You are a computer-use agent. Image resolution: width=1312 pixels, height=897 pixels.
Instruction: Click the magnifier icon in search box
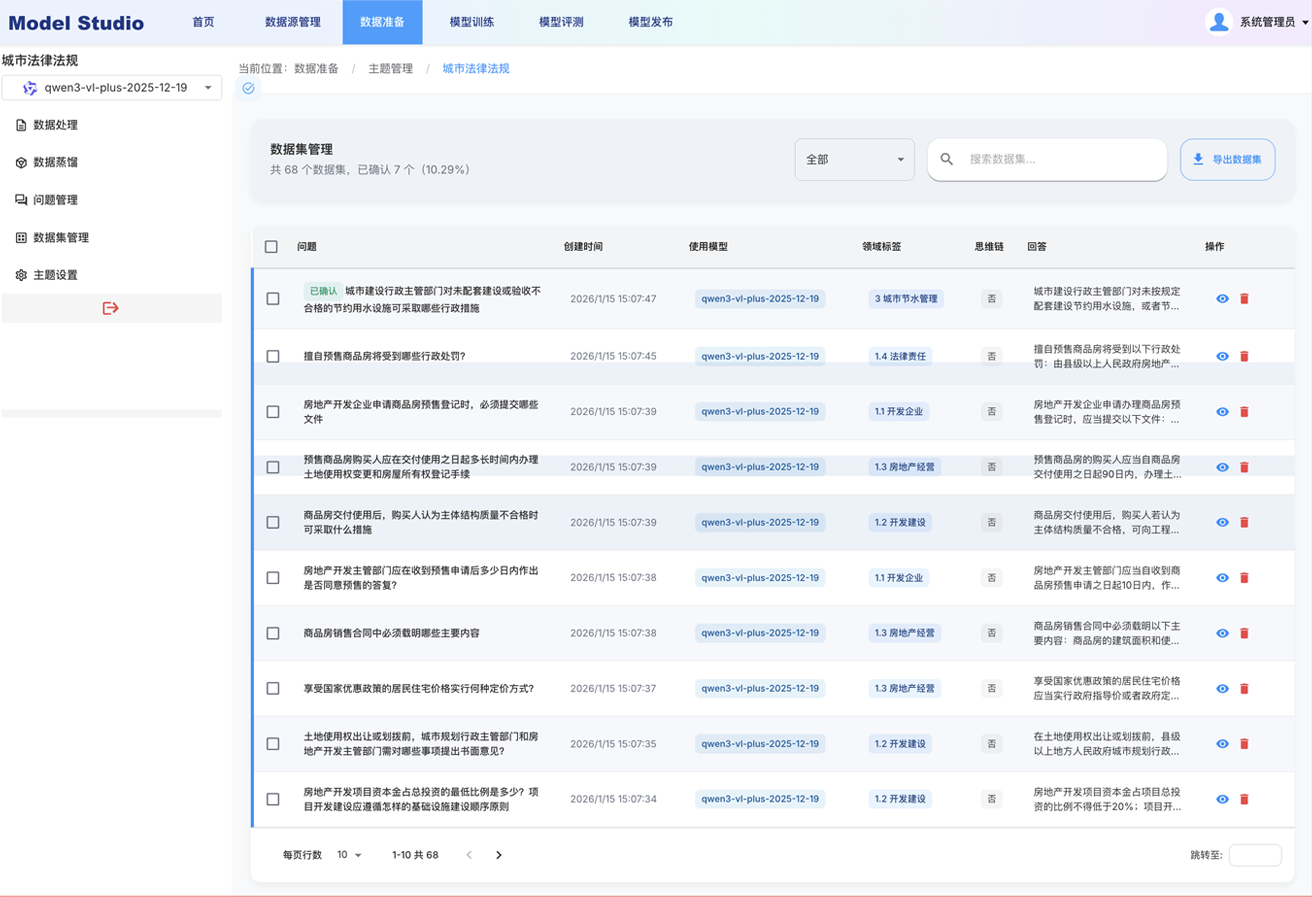947,159
